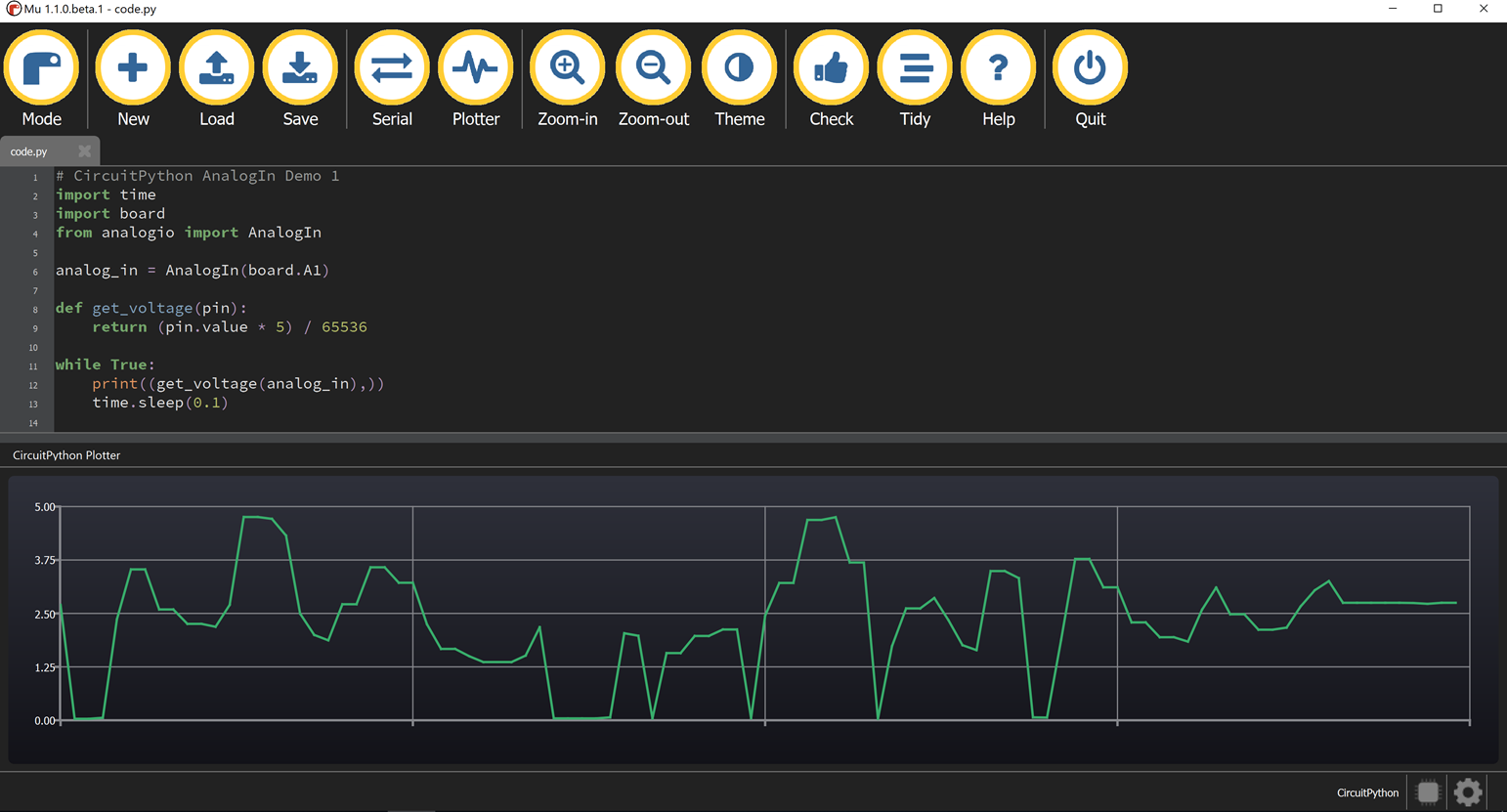Toggle the editor Theme

pyautogui.click(x=739, y=68)
